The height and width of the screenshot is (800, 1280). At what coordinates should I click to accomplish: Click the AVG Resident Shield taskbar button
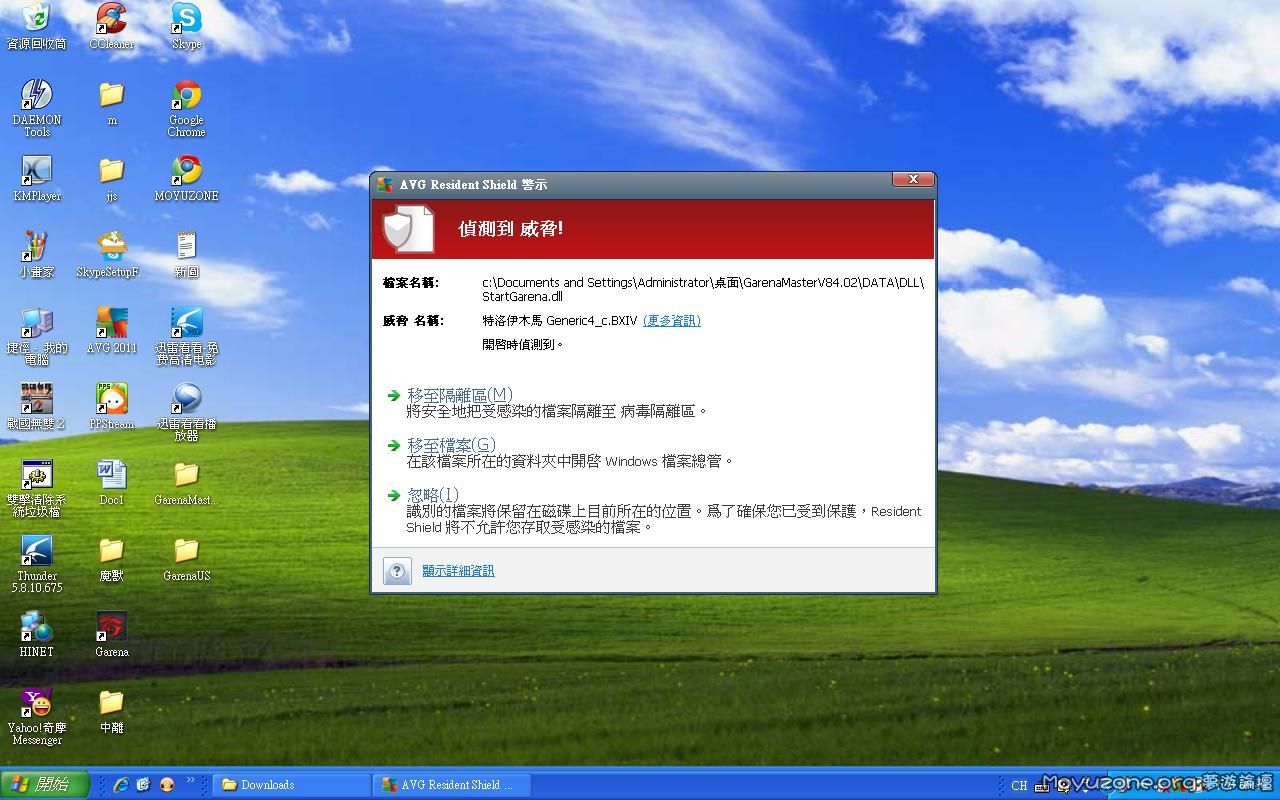451,785
